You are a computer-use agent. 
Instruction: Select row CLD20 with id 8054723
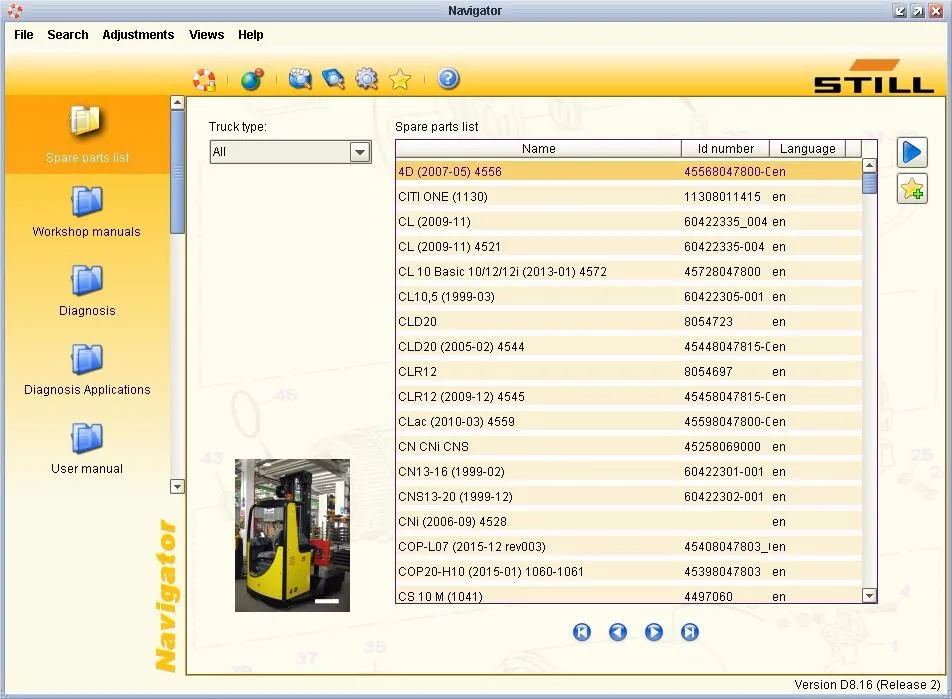click(x=628, y=321)
